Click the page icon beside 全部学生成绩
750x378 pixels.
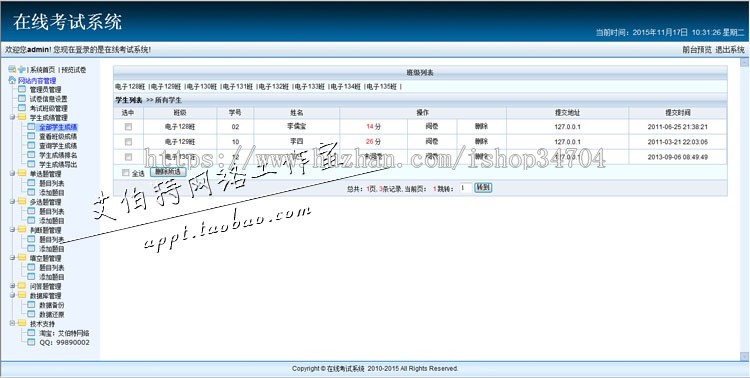[x=31, y=127]
